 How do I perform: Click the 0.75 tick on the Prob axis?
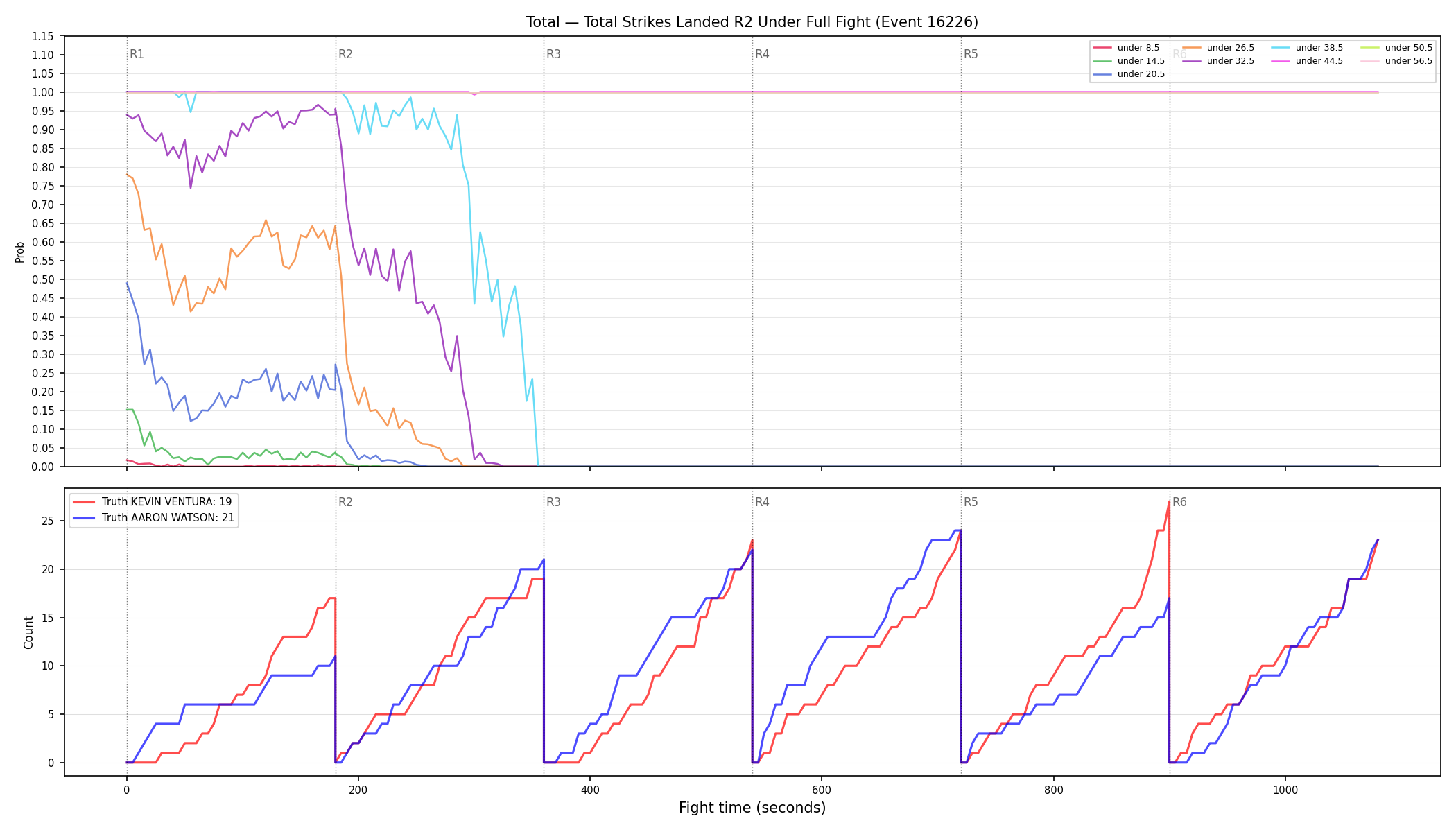coord(43,187)
